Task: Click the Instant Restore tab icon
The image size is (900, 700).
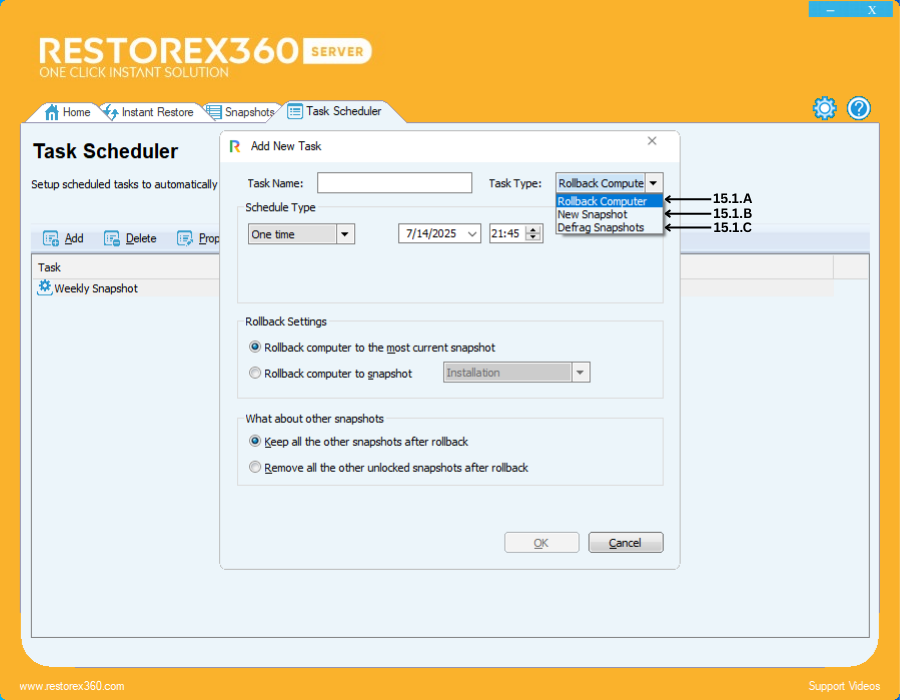Action: [x=111, y=112]
